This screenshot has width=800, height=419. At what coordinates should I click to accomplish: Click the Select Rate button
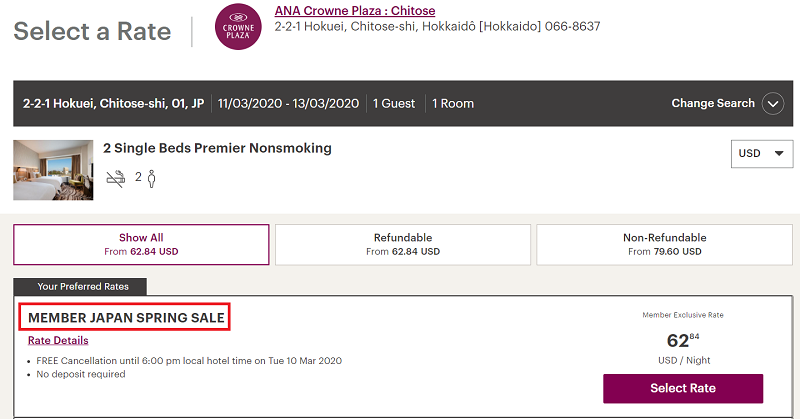click(x=683, y=388)
